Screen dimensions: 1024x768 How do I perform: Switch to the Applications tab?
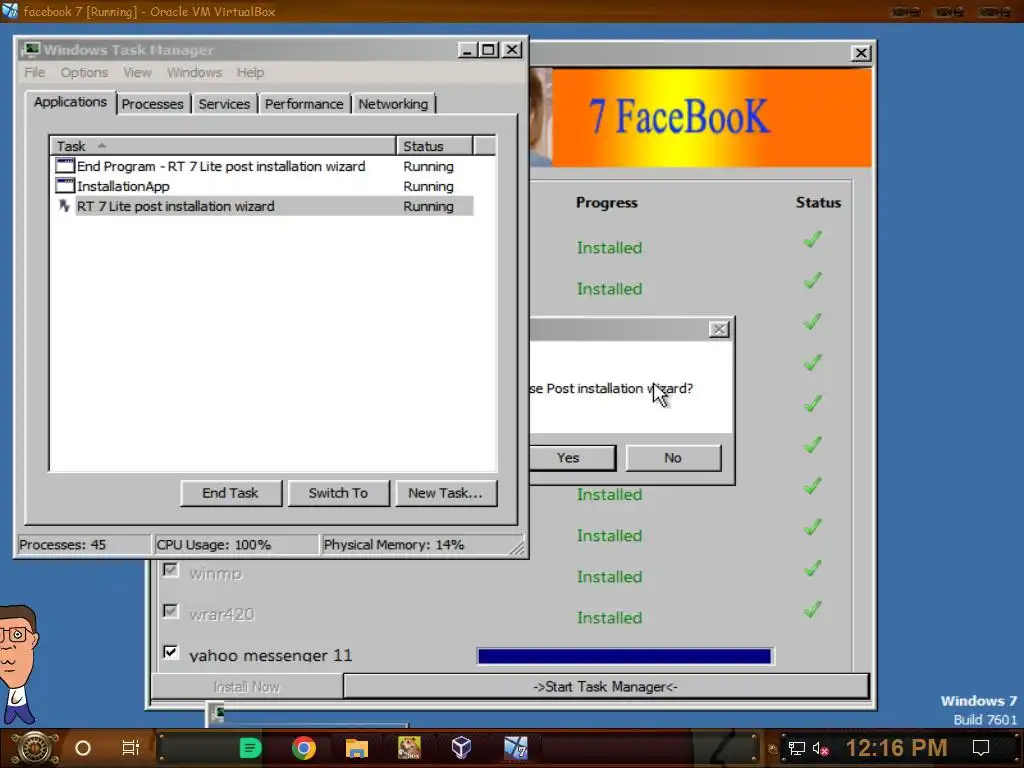point(71,102)
